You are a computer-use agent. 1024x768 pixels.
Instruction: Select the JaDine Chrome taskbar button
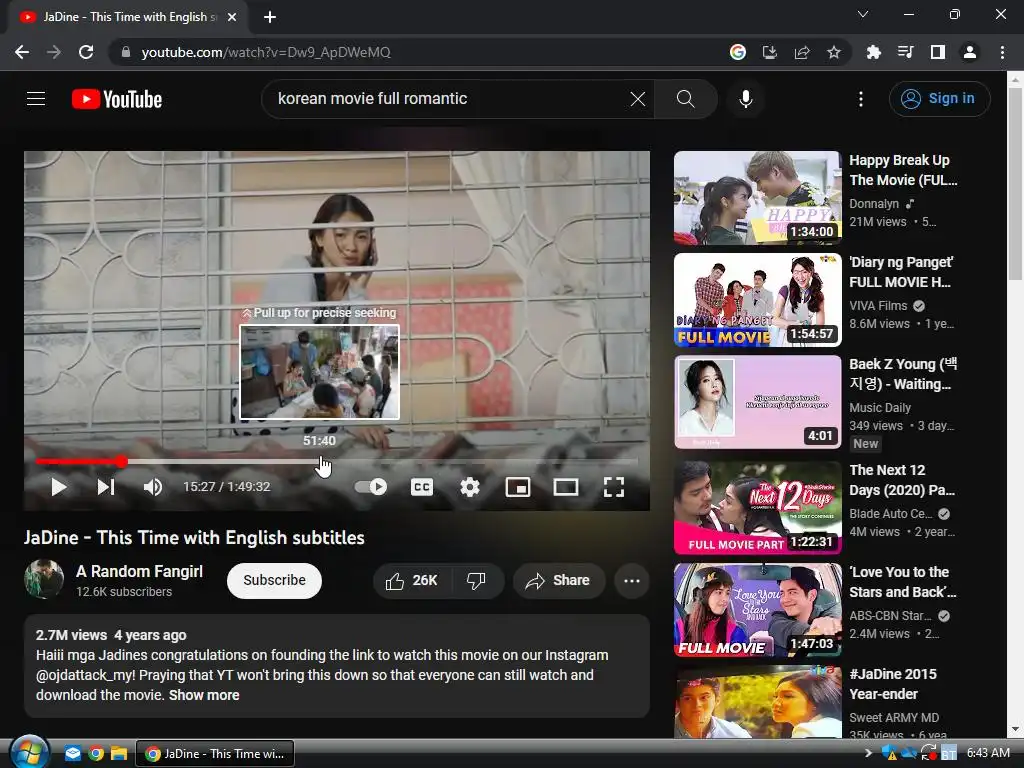coord(215,754)
